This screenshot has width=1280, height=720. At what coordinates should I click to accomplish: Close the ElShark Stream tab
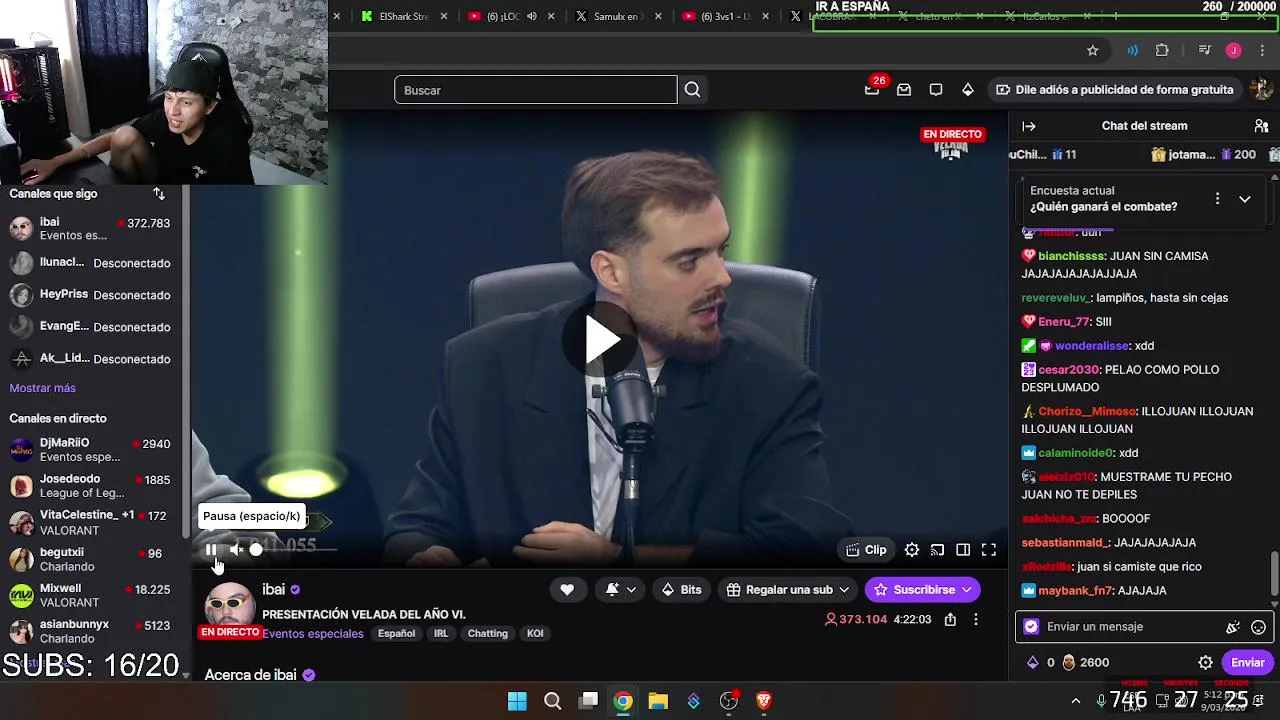click(x=444, y=16)
